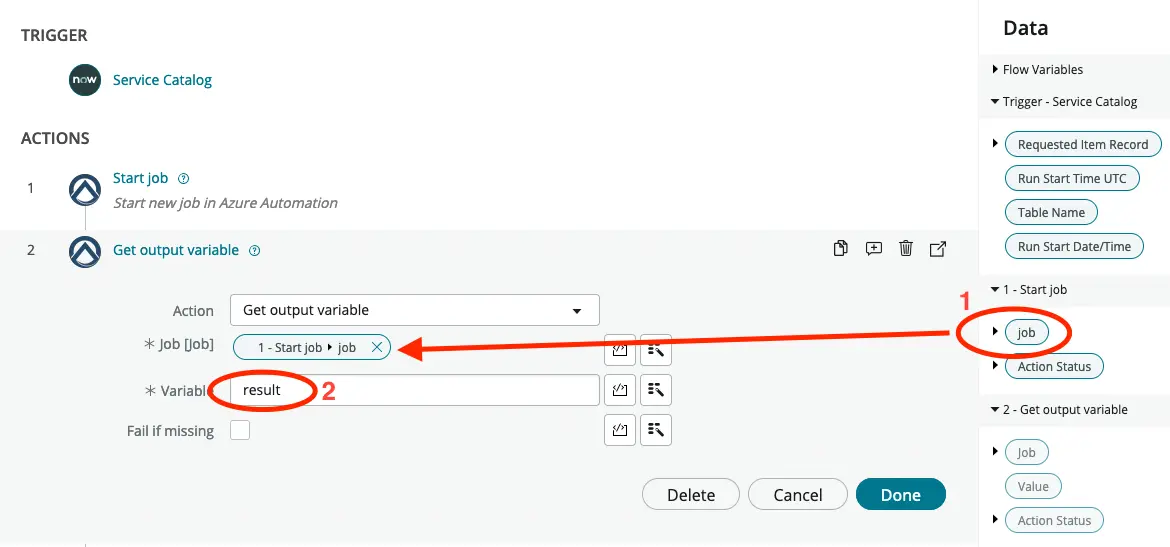Image resolution: width=1170 pixels, height=547 pixels.
Task: Copy the Get output variable action
Action: tap(841, 249)
